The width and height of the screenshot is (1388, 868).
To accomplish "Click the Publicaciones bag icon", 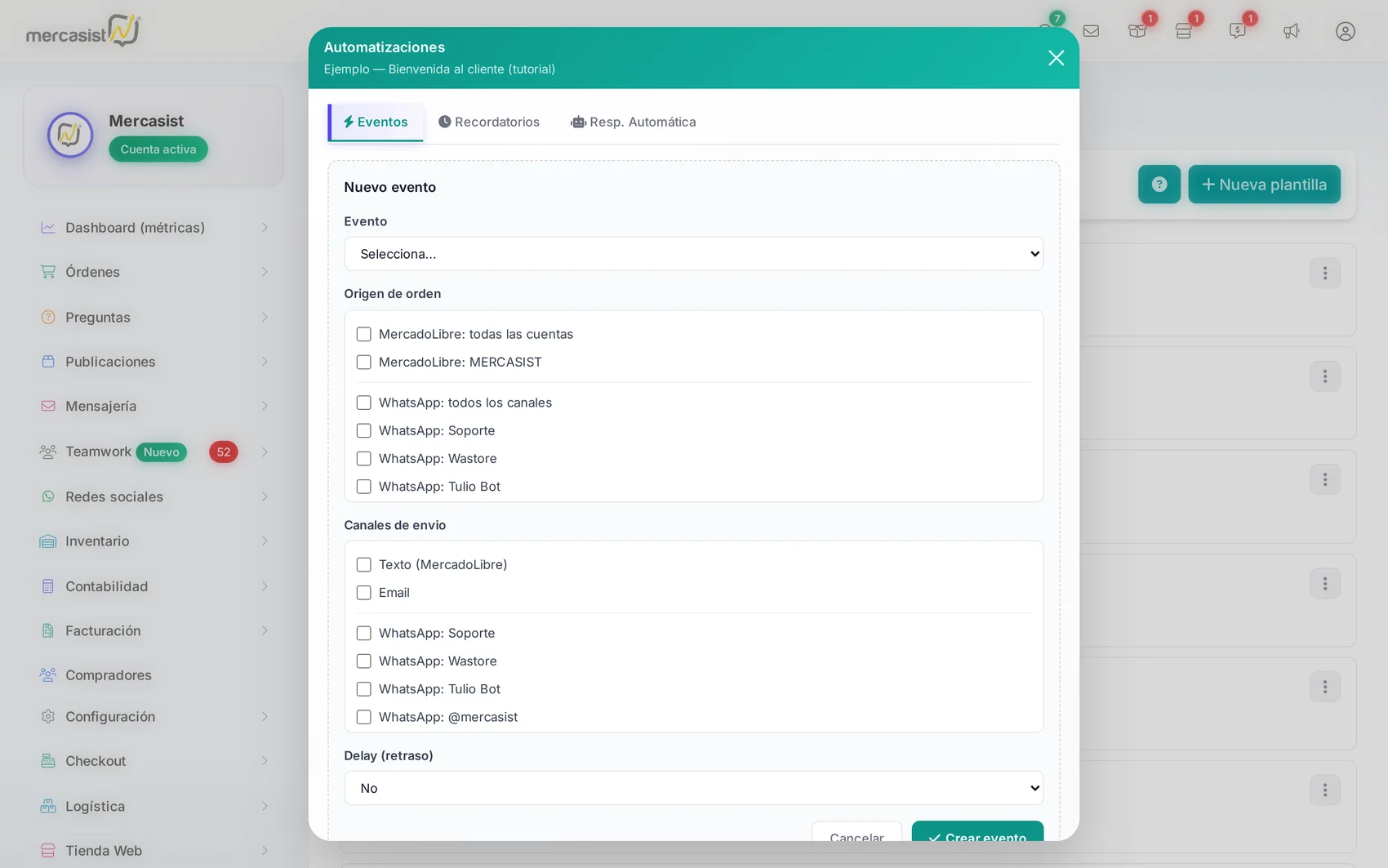I will 48,362.
